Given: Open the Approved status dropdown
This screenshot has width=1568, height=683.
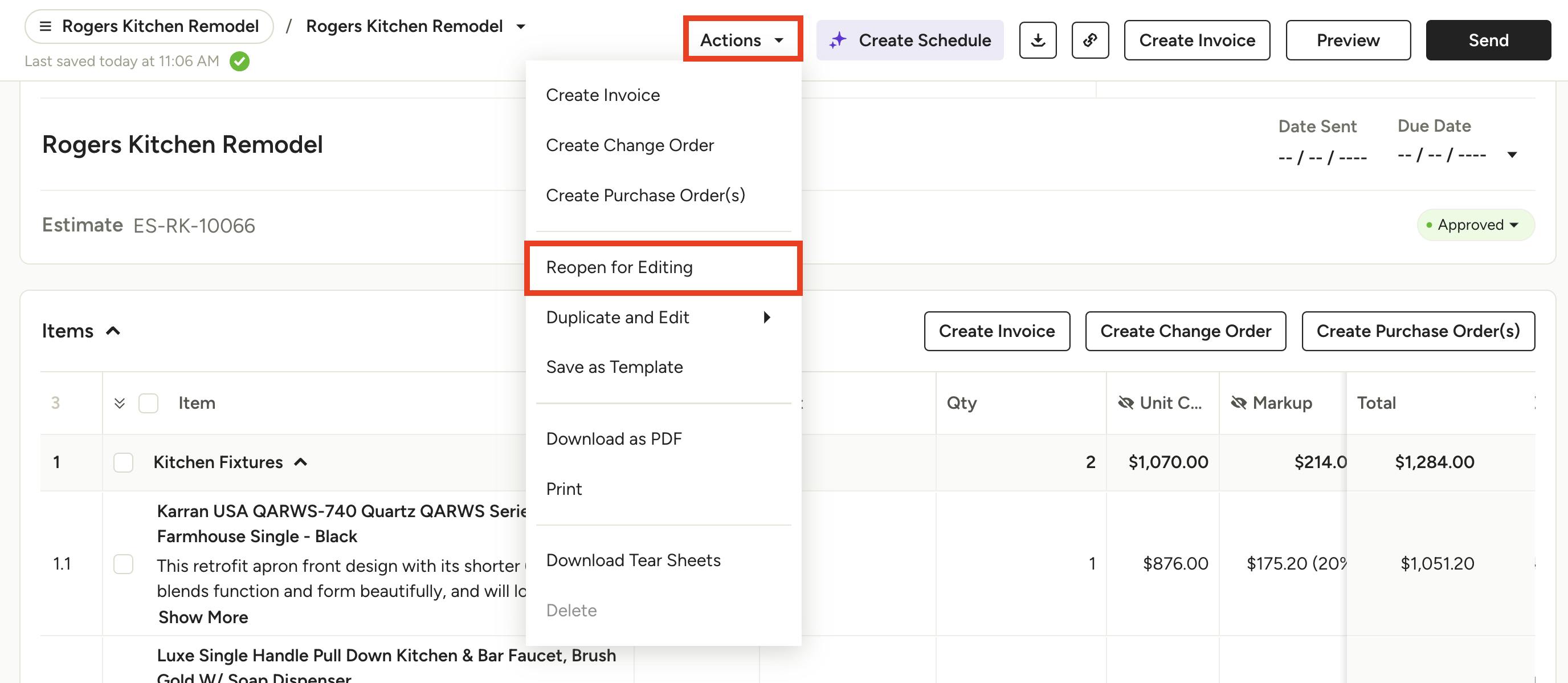Looking at the screenshot, I should click(x=1476, y=225).
